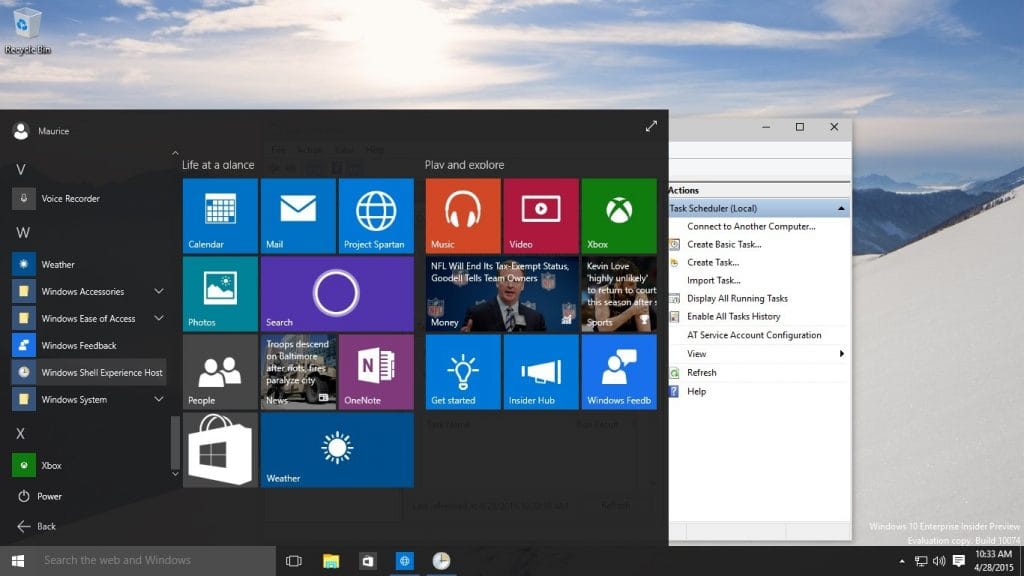The height and width of the screenshot is (576, 1024).
Task: Click Create Basic Task in the Actions pane
Action: point(722,243)
